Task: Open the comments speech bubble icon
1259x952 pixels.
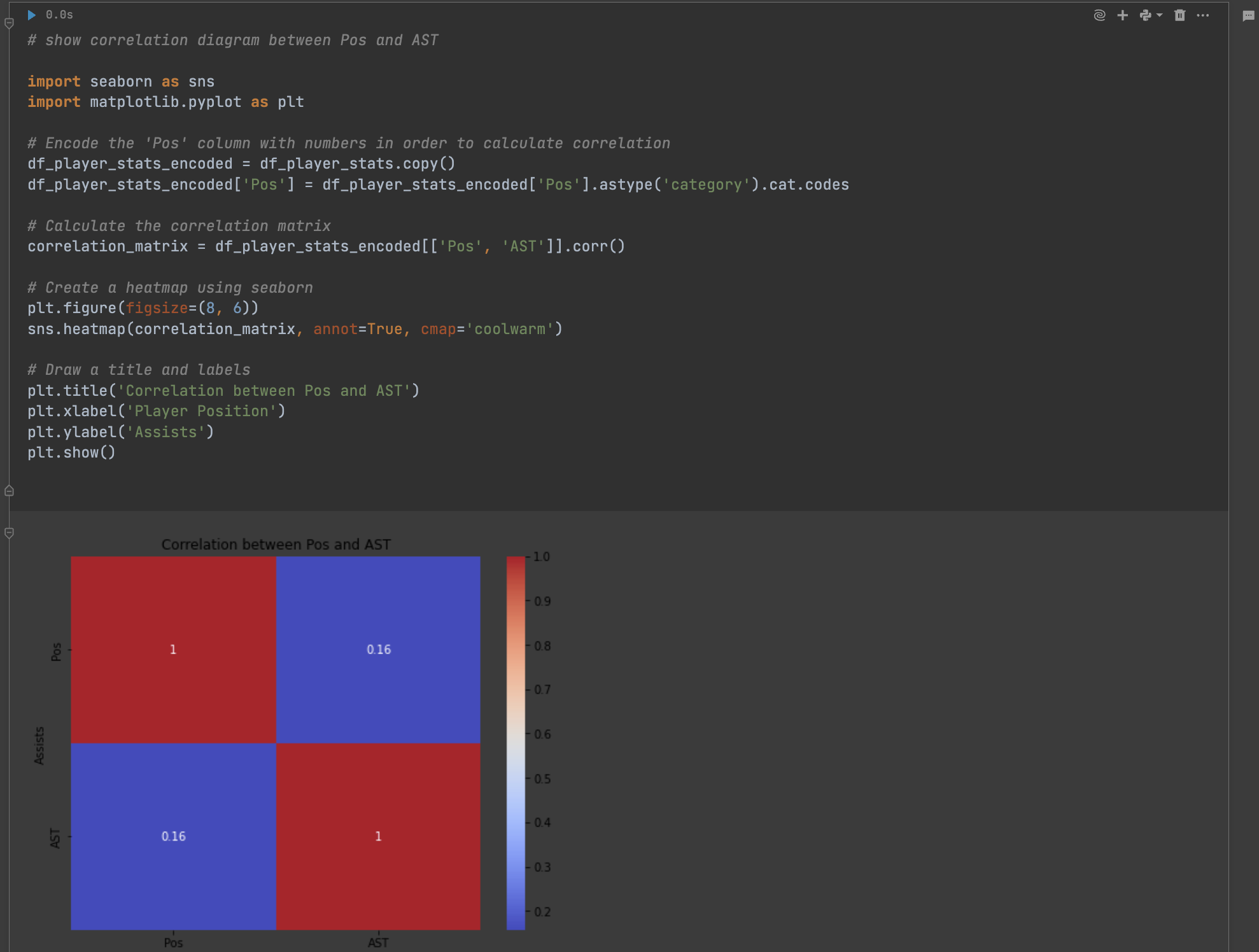Action: coord(1248,16)
